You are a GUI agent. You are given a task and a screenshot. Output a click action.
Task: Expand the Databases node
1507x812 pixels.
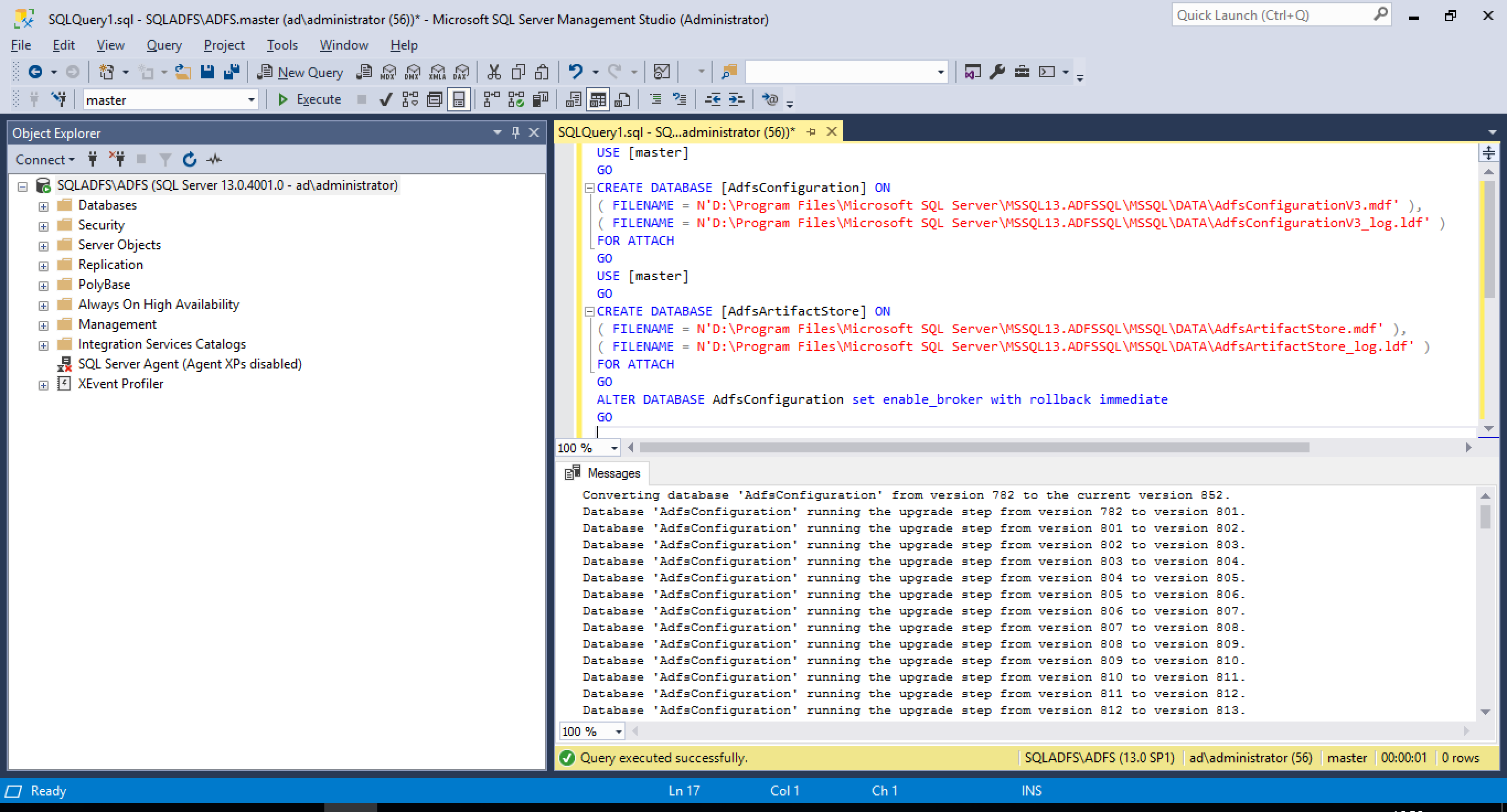[43, 205]
